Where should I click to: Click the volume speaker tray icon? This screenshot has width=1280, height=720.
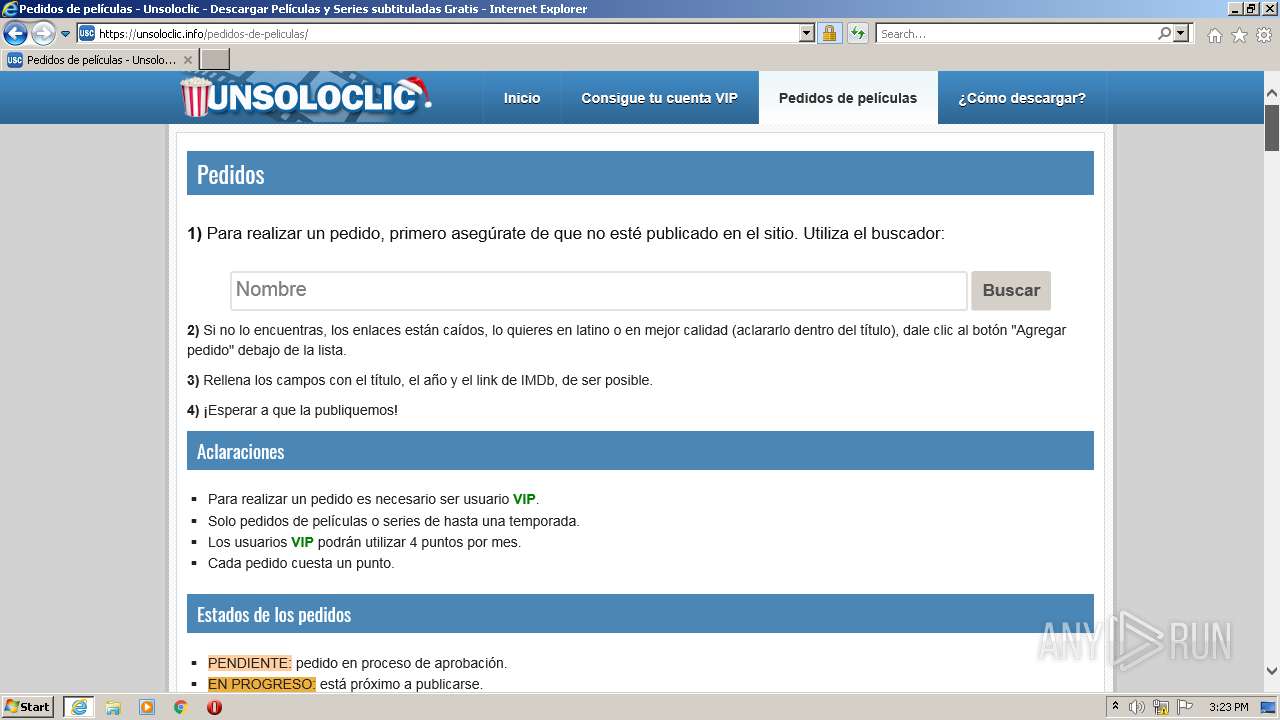coord(1137,707)
